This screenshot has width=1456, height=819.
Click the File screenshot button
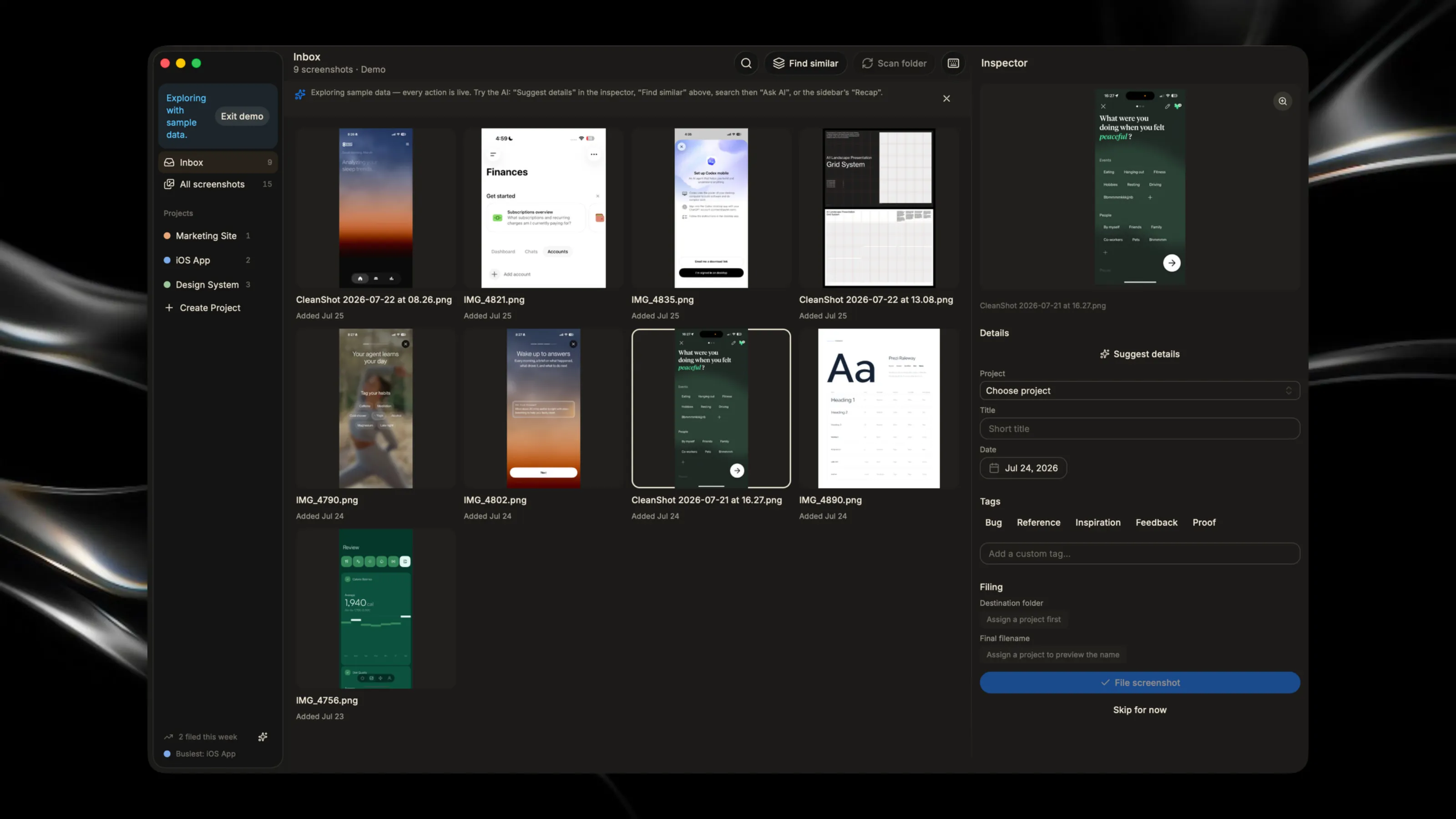[1139, 682]
